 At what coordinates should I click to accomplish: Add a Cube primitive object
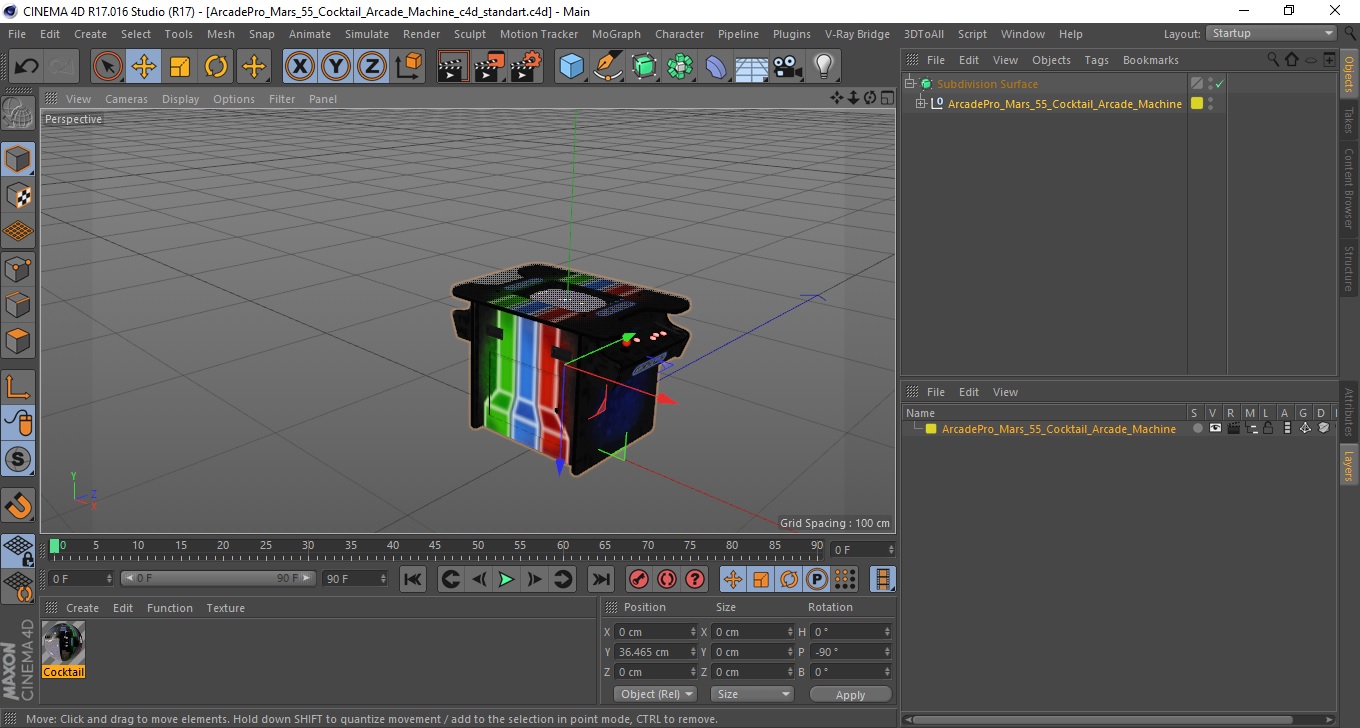[x=571, y=67]
